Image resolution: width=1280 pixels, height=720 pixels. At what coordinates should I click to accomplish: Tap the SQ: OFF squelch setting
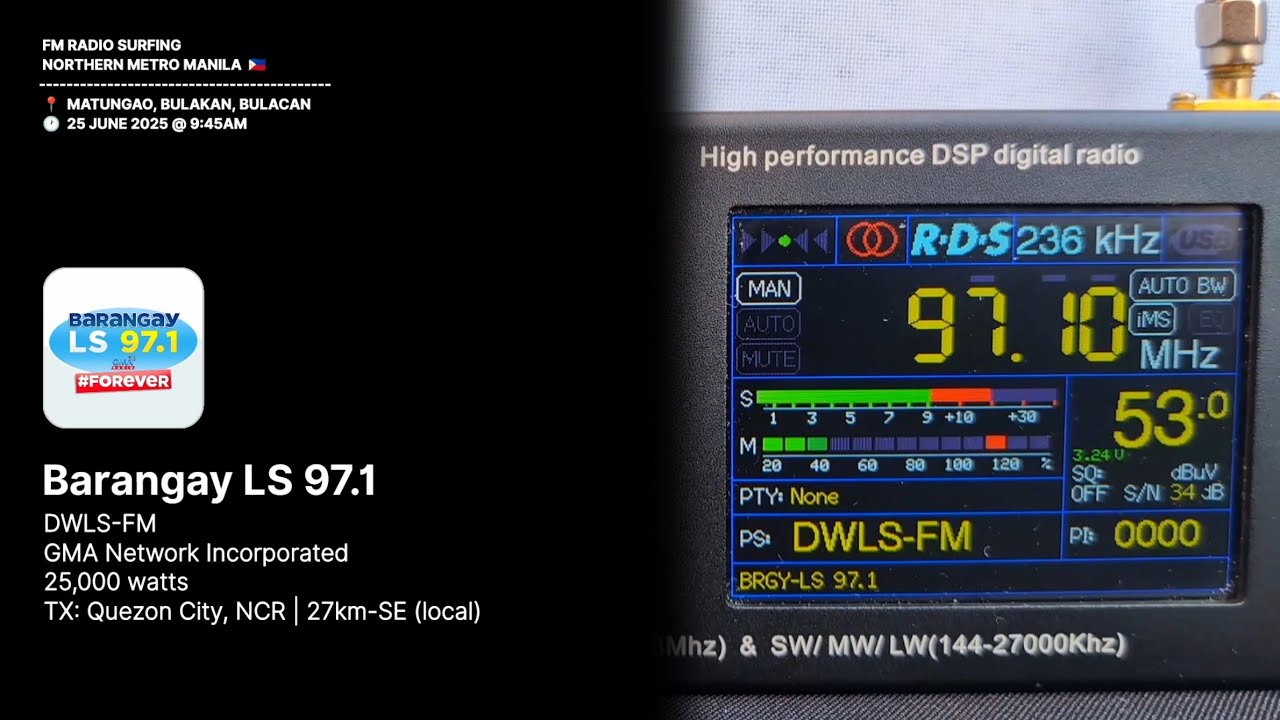[x=1090, y=484]
